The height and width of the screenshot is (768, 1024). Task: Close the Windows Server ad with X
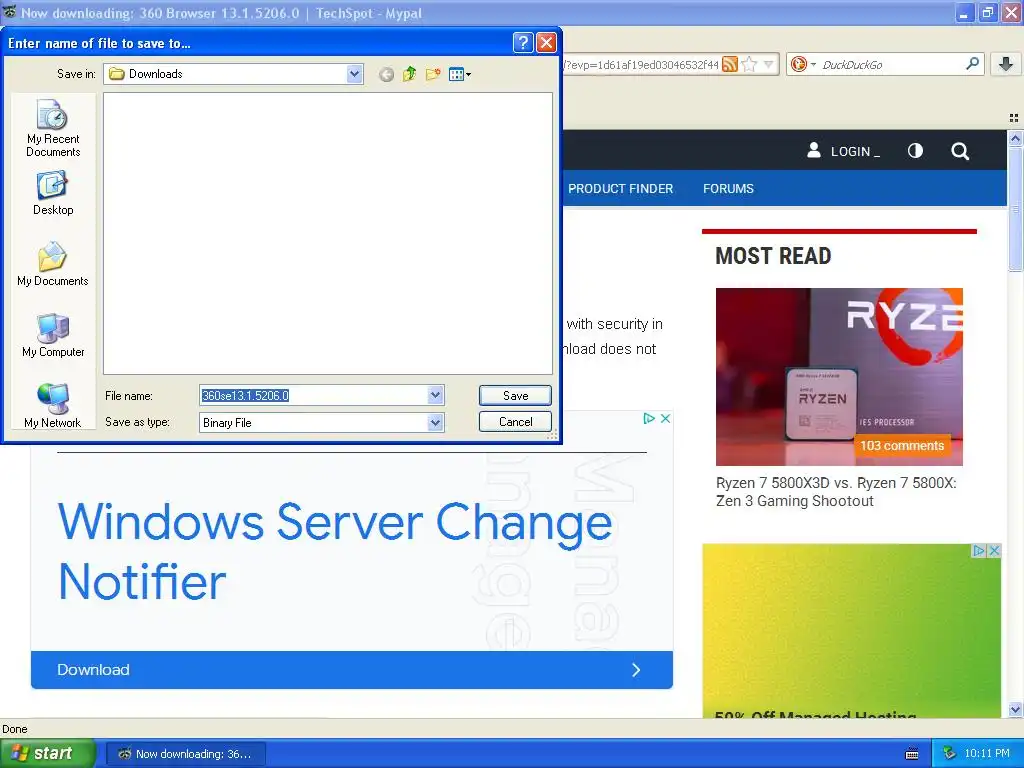coord(665,418)
